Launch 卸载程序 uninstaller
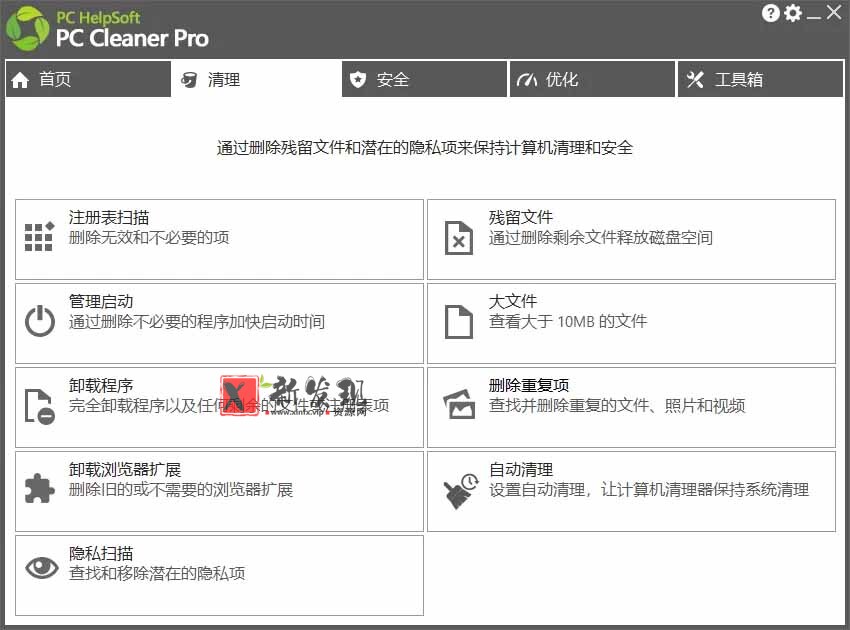 pos(219,407)
